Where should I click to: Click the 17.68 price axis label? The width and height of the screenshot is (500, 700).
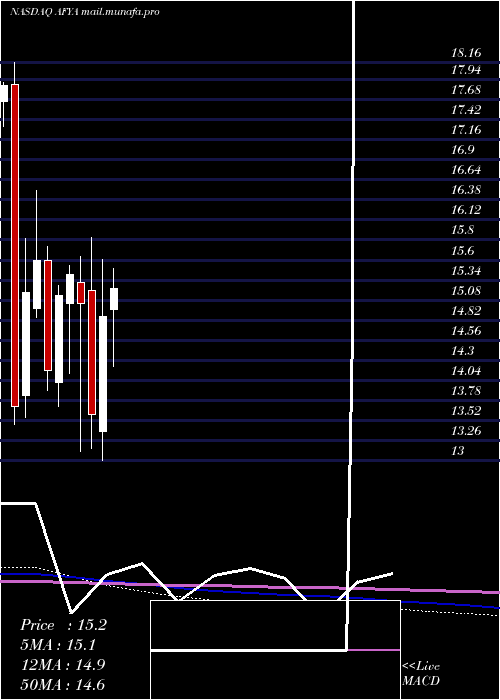466,90
